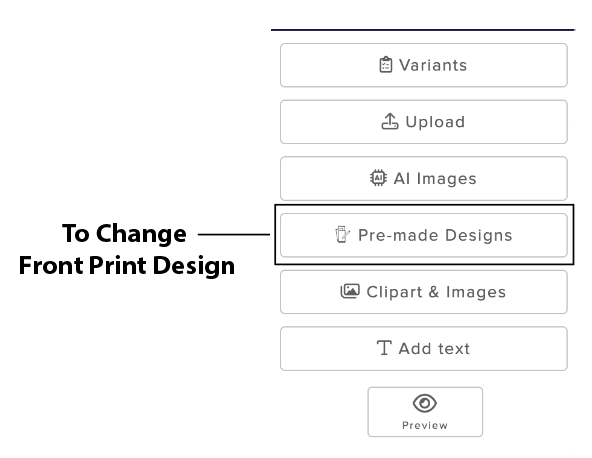Image resolution: width=592 pixels, height=458 pixels.
Task: Click the Pre-made Designs pencil icon
Action: (342, 234)
